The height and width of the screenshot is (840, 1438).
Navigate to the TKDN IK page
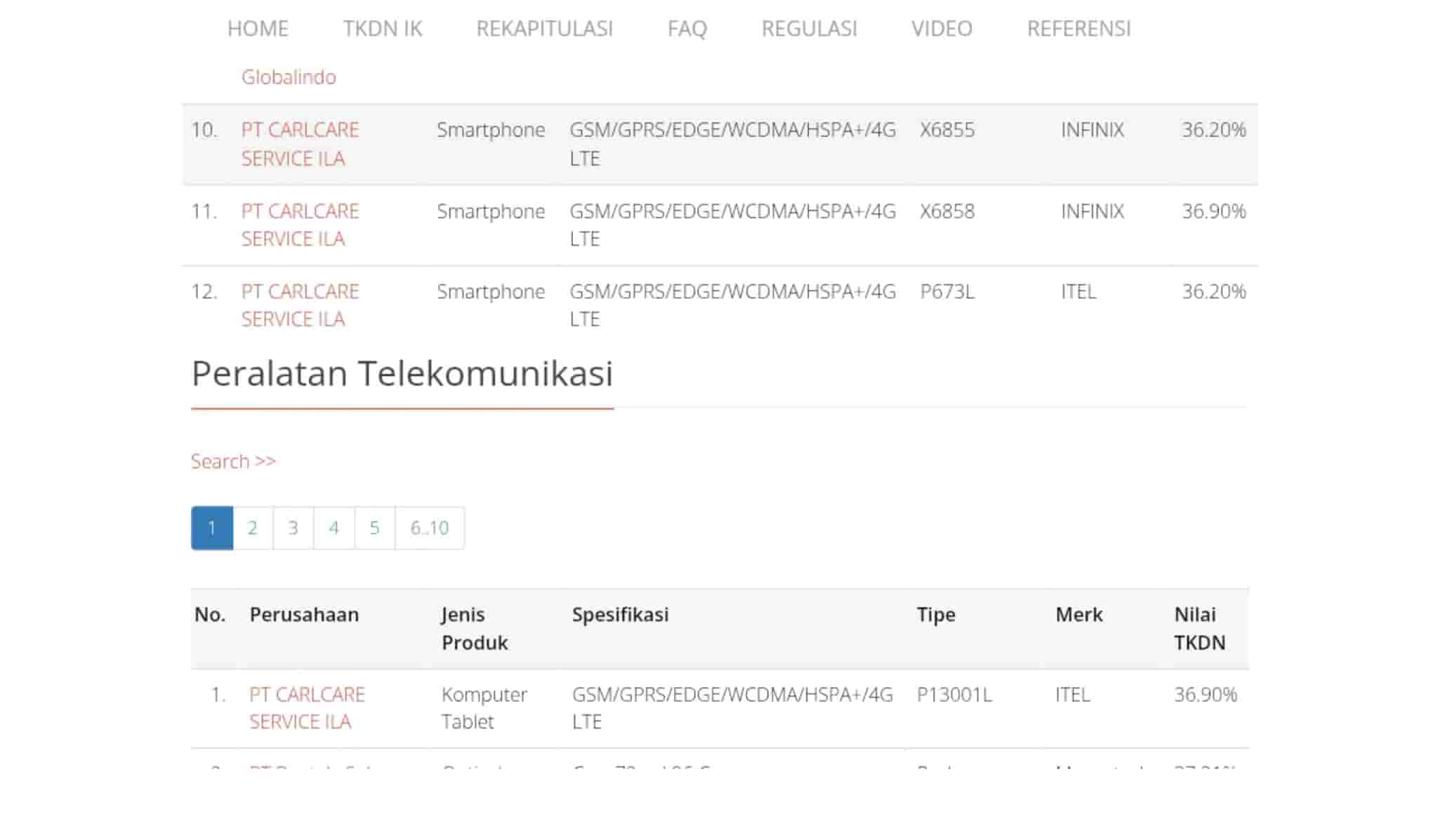click(383, 29)
